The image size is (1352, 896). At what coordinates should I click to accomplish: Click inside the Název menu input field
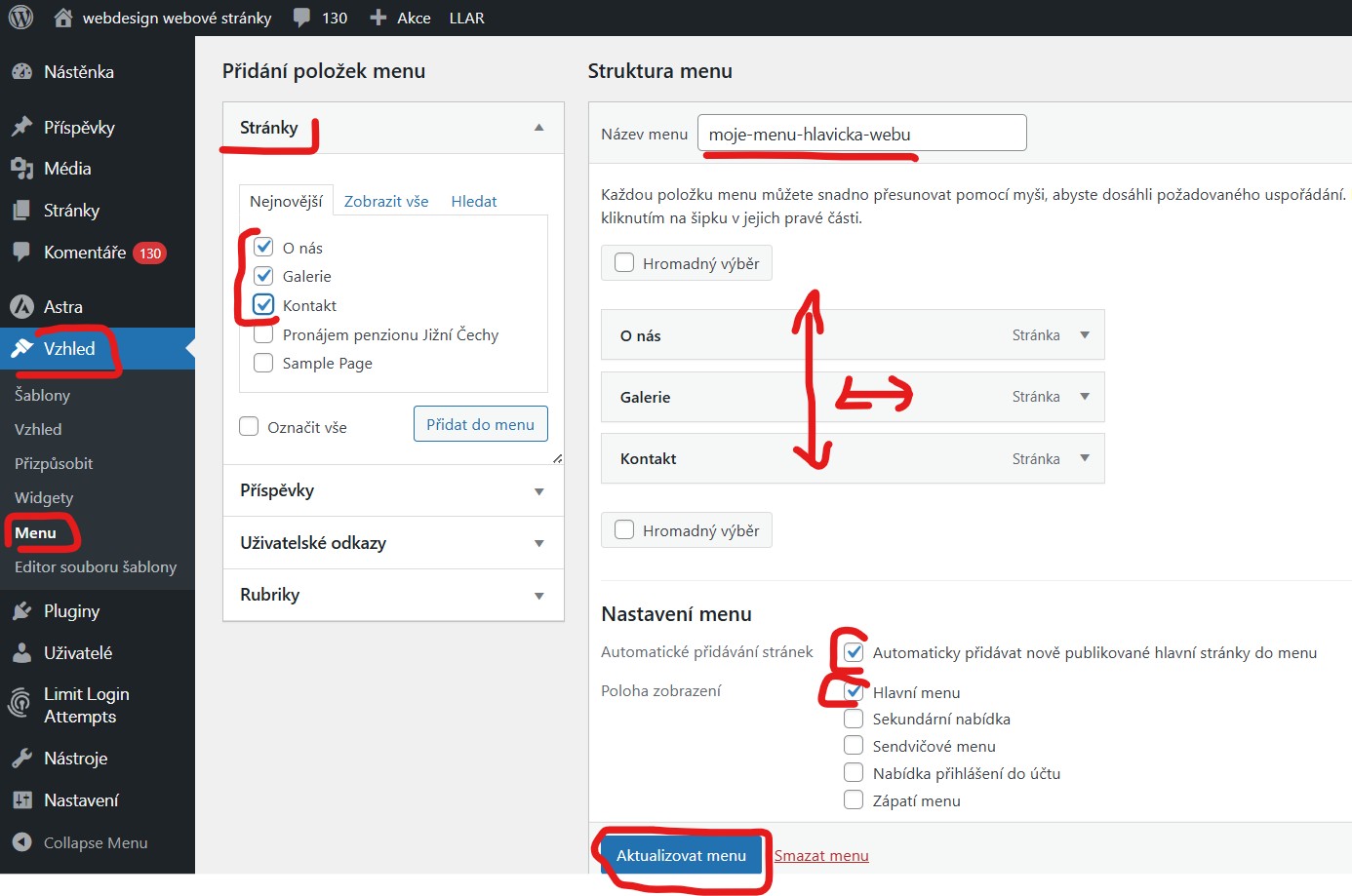coord(858,132)
